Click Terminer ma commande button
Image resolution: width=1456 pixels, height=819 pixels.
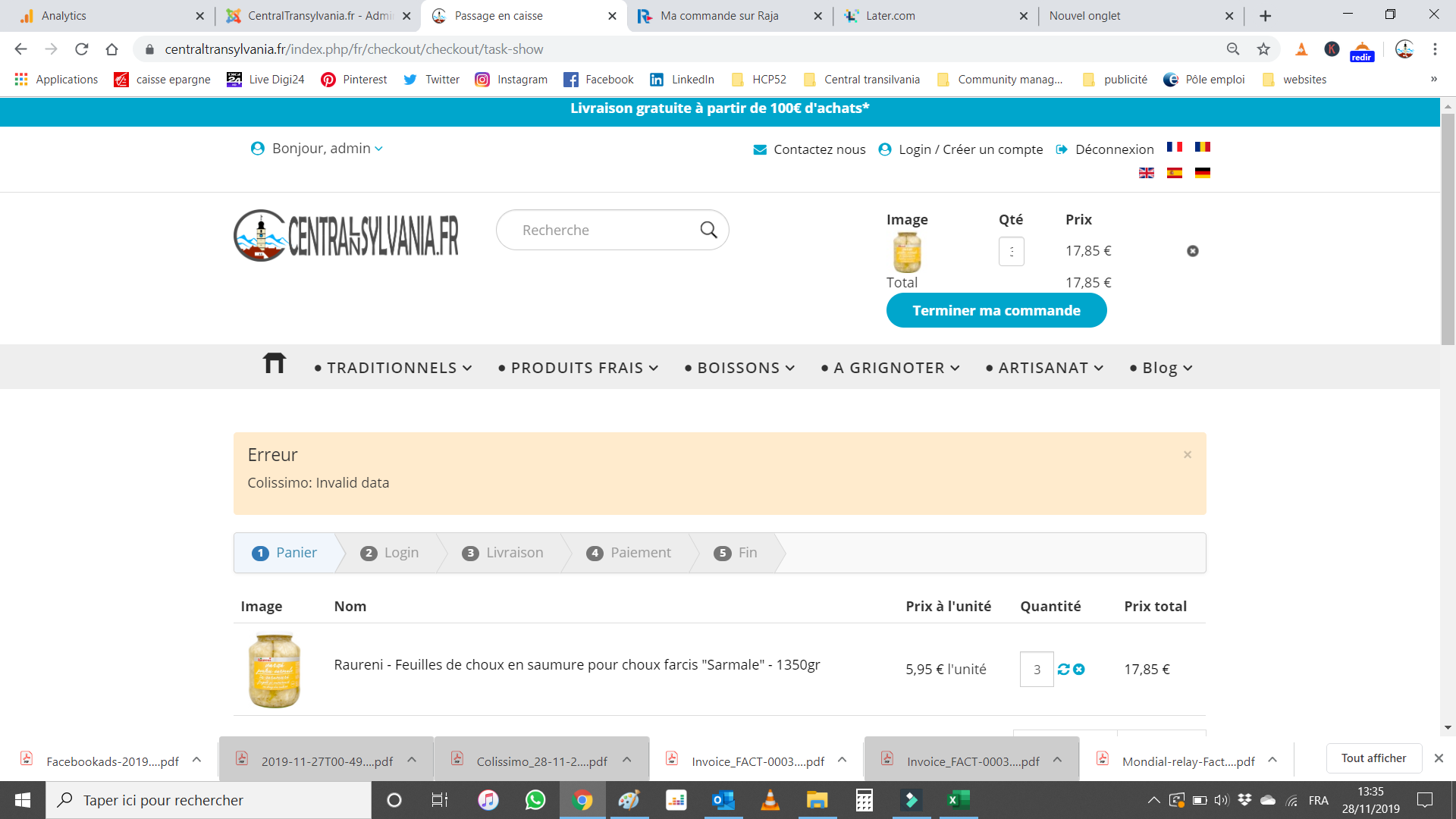[x=996, y=310]
